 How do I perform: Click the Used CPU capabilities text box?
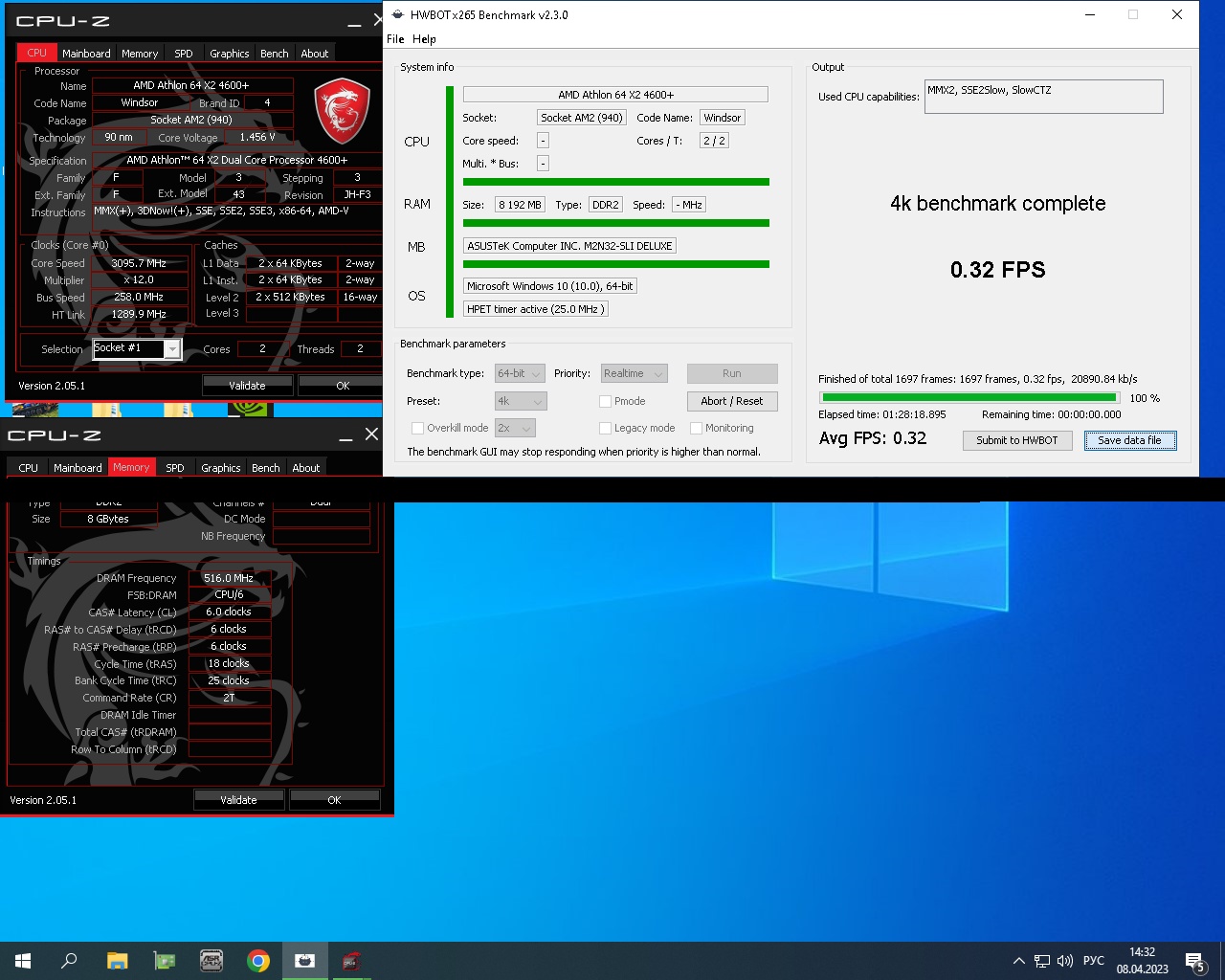(1043, 97)
